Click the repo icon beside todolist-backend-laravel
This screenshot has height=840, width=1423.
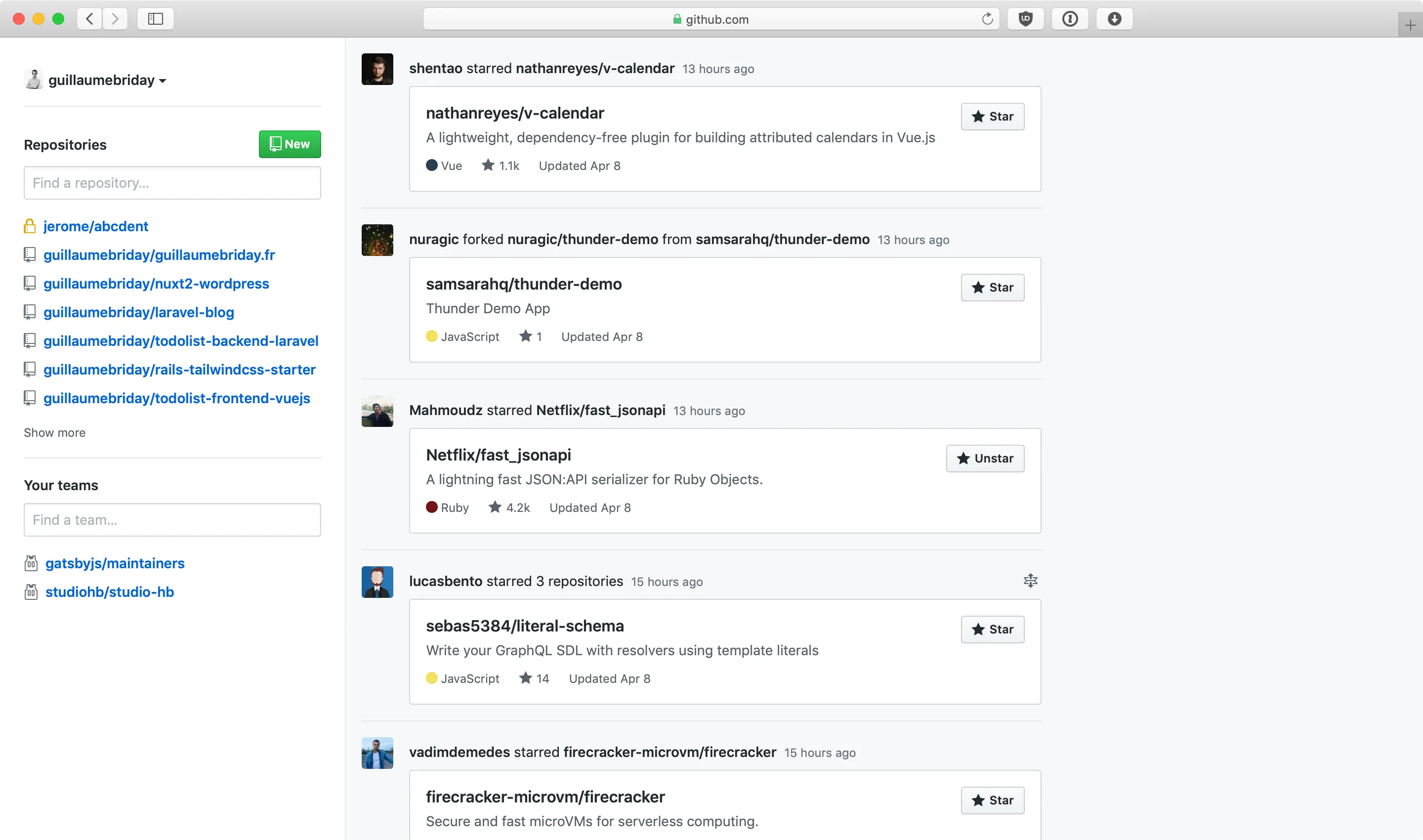click(x=30, y=341)
